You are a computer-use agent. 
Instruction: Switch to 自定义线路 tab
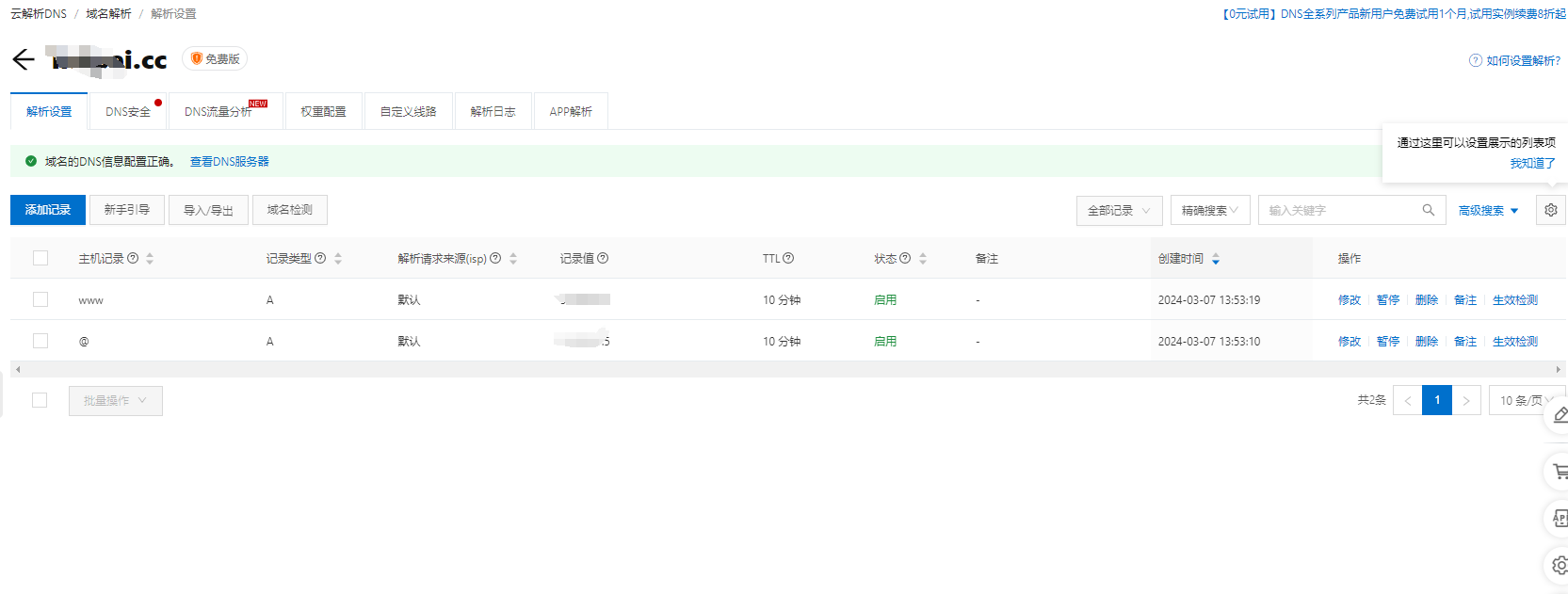(x=409, y=111)
